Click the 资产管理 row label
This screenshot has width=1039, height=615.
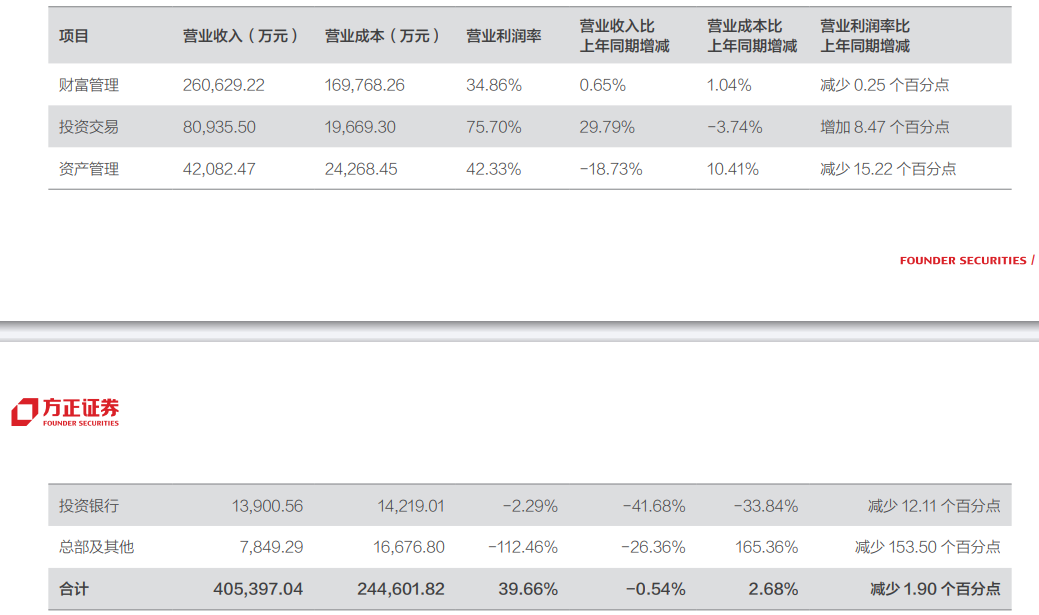pos(89,169)
